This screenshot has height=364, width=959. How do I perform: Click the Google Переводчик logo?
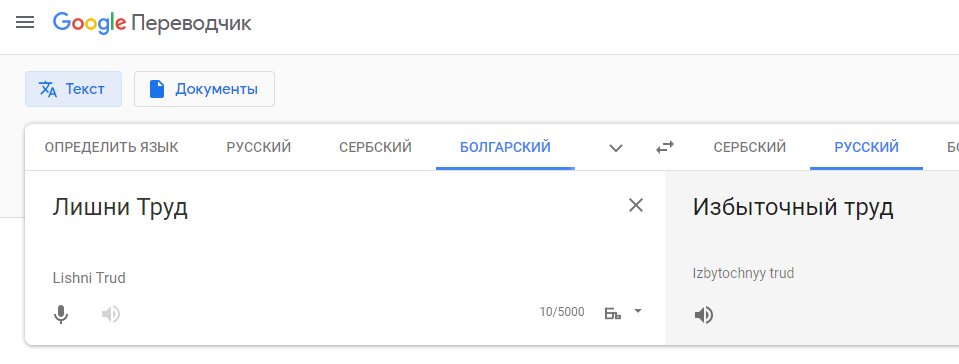152,23
